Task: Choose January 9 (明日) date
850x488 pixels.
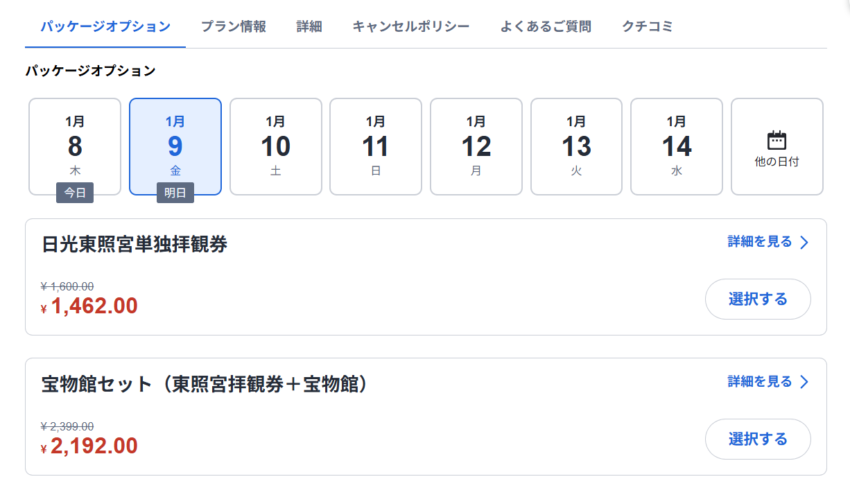Action: [x=175, y=146]
